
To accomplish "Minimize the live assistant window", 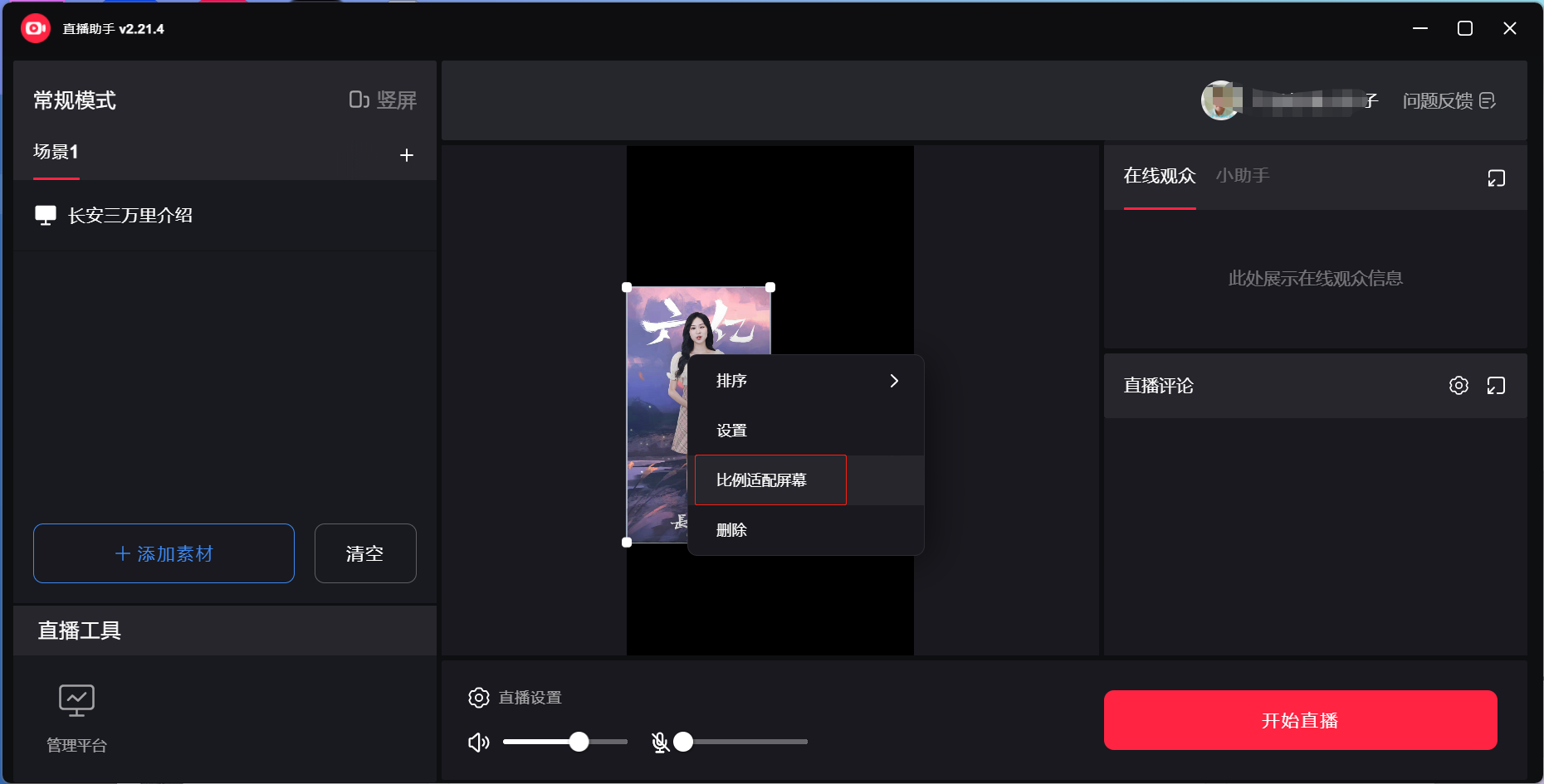I will 1420,28.
